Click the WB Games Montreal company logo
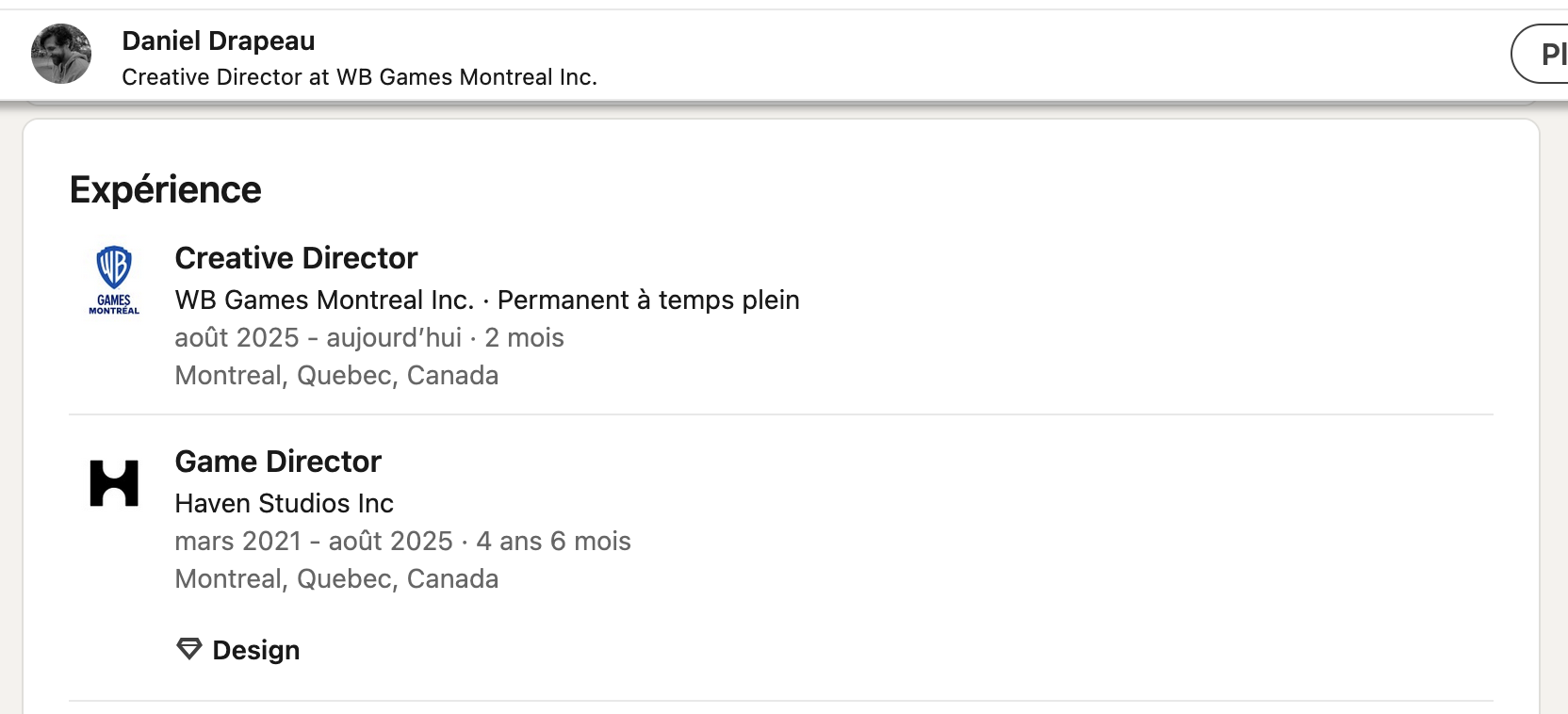Screen dimensions: 1568x714 coord(113,280)
